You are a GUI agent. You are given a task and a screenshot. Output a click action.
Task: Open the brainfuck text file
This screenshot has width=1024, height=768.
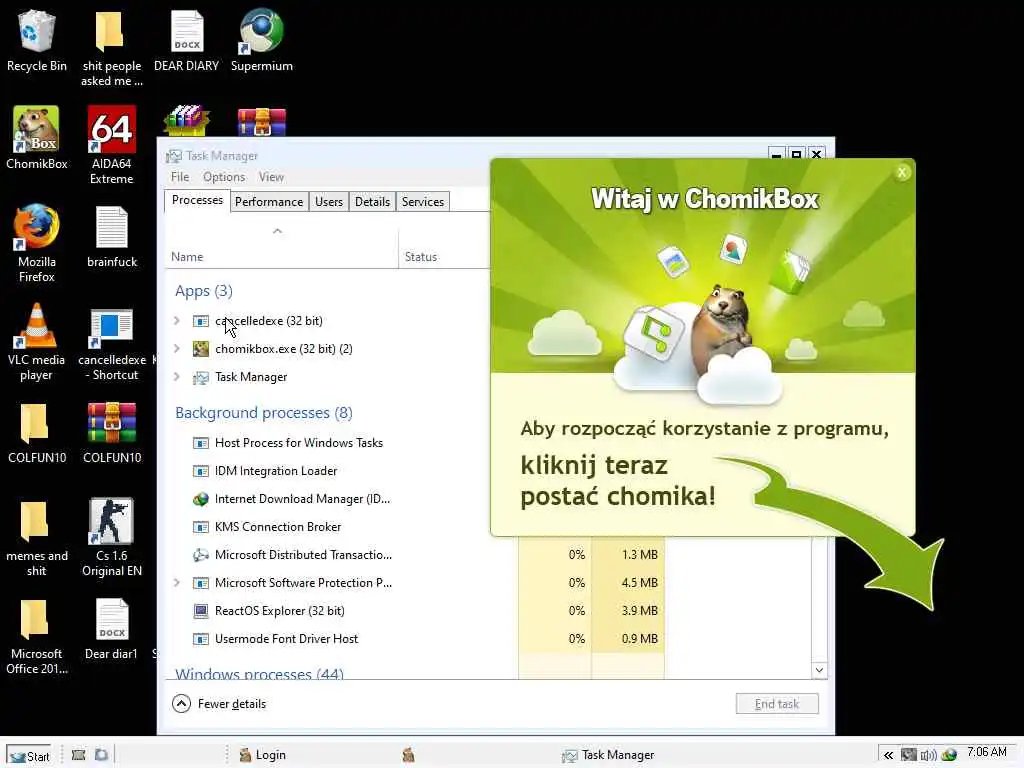(112, 236)
